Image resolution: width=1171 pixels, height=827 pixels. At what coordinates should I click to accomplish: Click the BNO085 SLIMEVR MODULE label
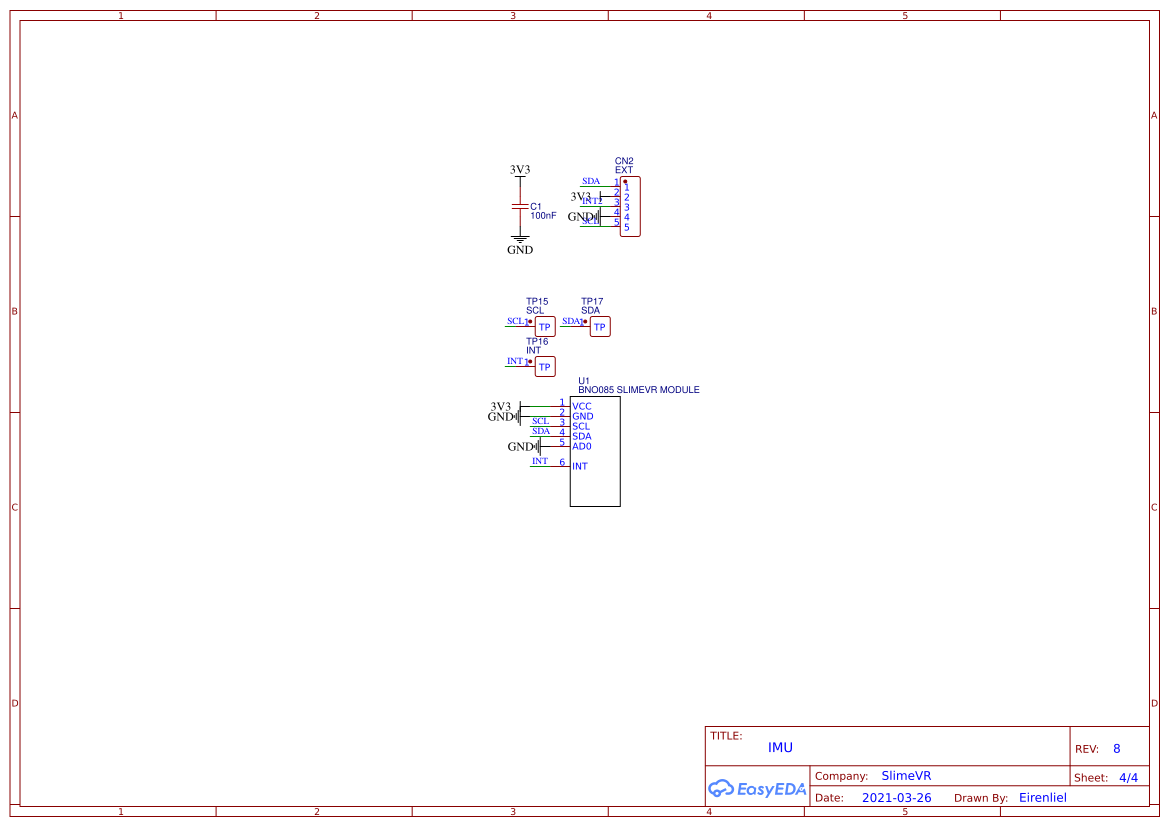point(638,390)
